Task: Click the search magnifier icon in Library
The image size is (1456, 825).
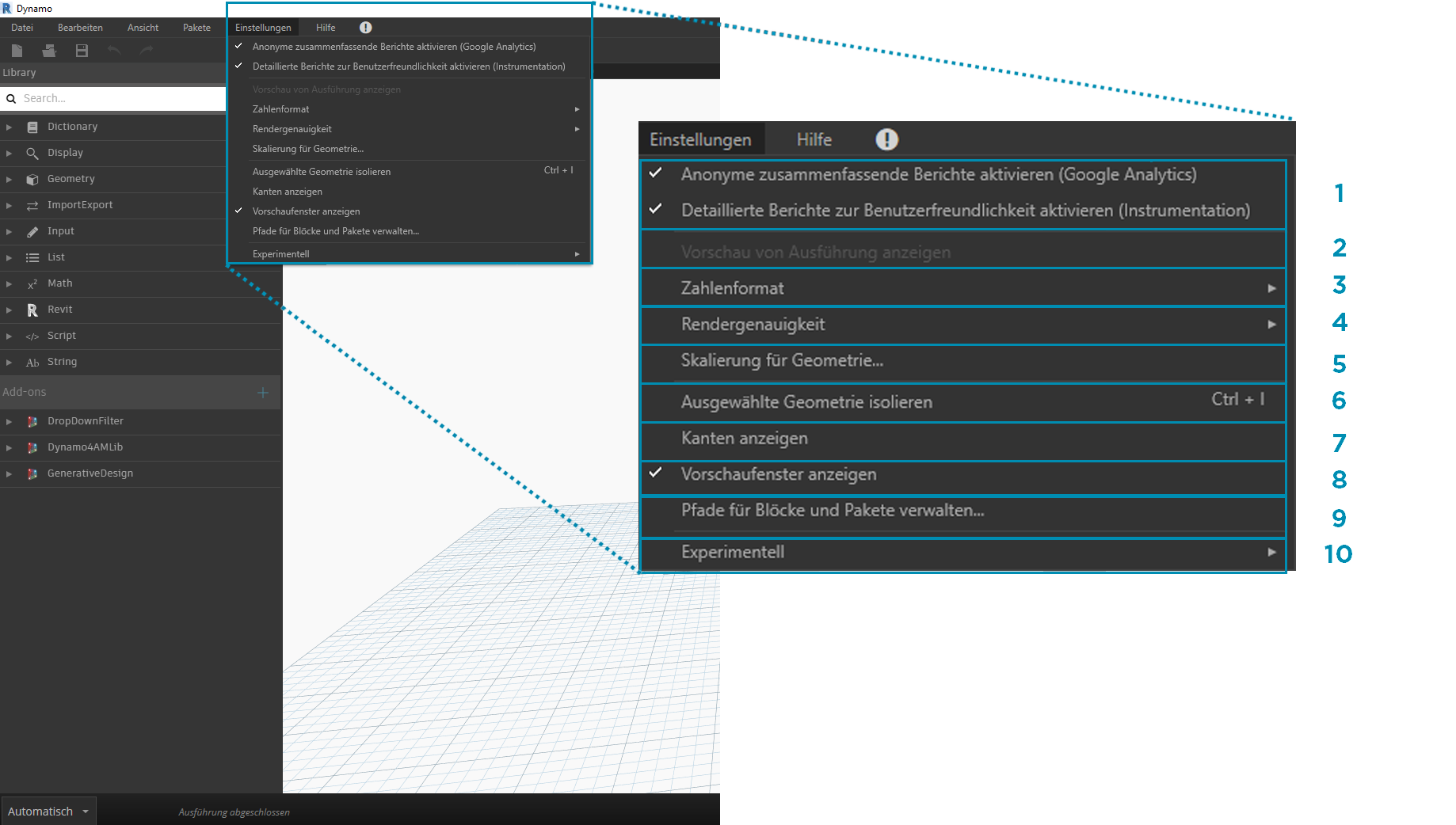Action: pyautogui.click(x=11, y=99)
